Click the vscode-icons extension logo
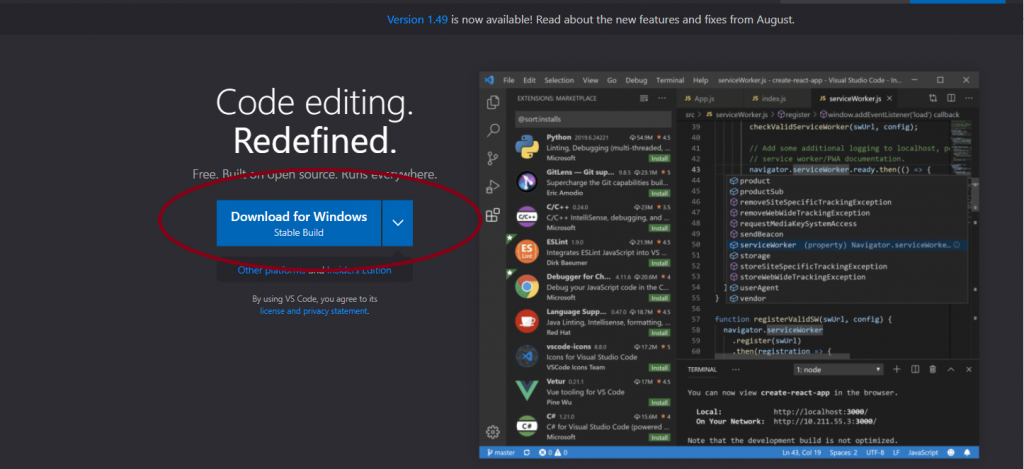Image resolution: width=1024 pixels, height=469 pixels. (526, 356)
